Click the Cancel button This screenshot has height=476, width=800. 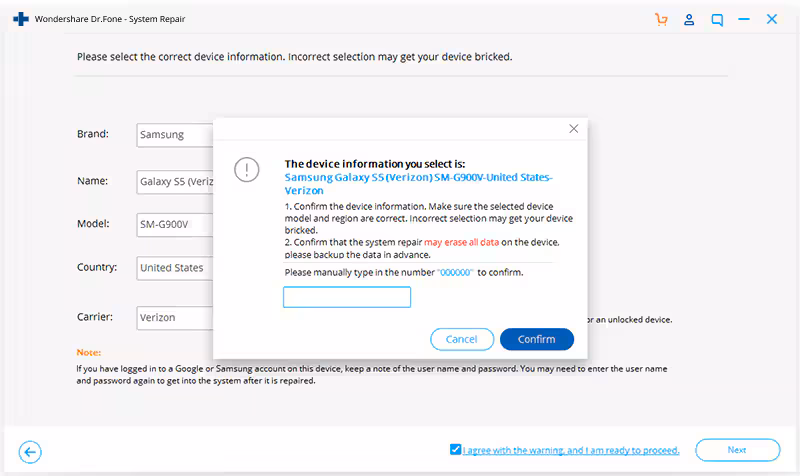(x=462, y=339)
